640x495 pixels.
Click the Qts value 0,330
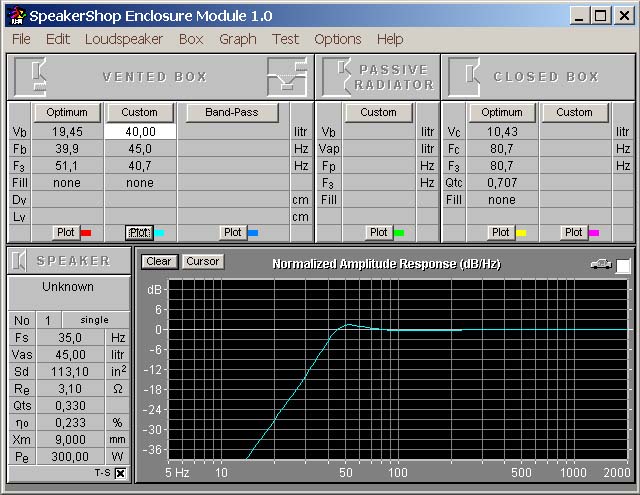click(x=70, y=406)
